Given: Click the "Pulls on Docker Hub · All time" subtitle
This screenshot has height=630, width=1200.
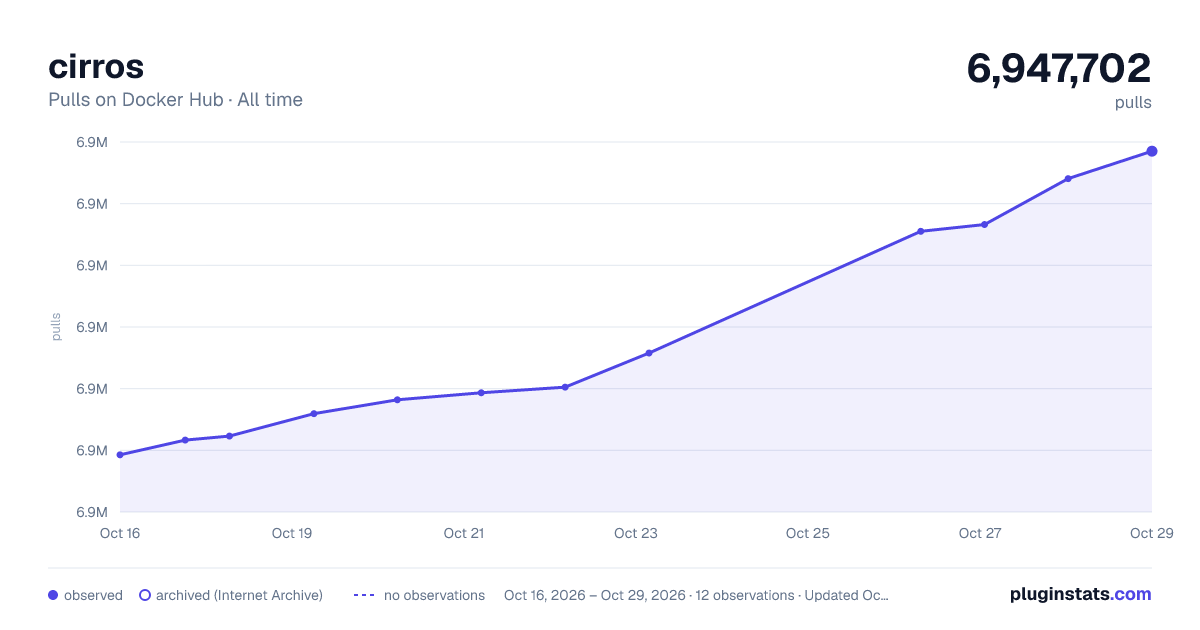Looking at the screenshot, I should [175, 100].
